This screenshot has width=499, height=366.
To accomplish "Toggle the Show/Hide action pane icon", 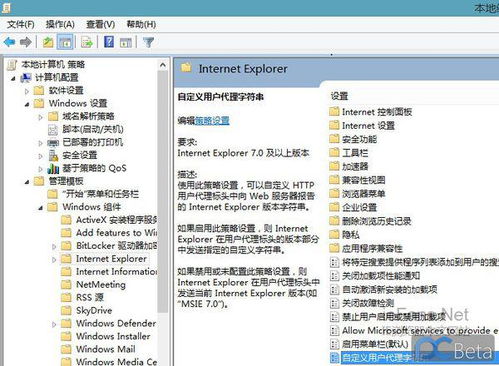I will click(126, 42).
